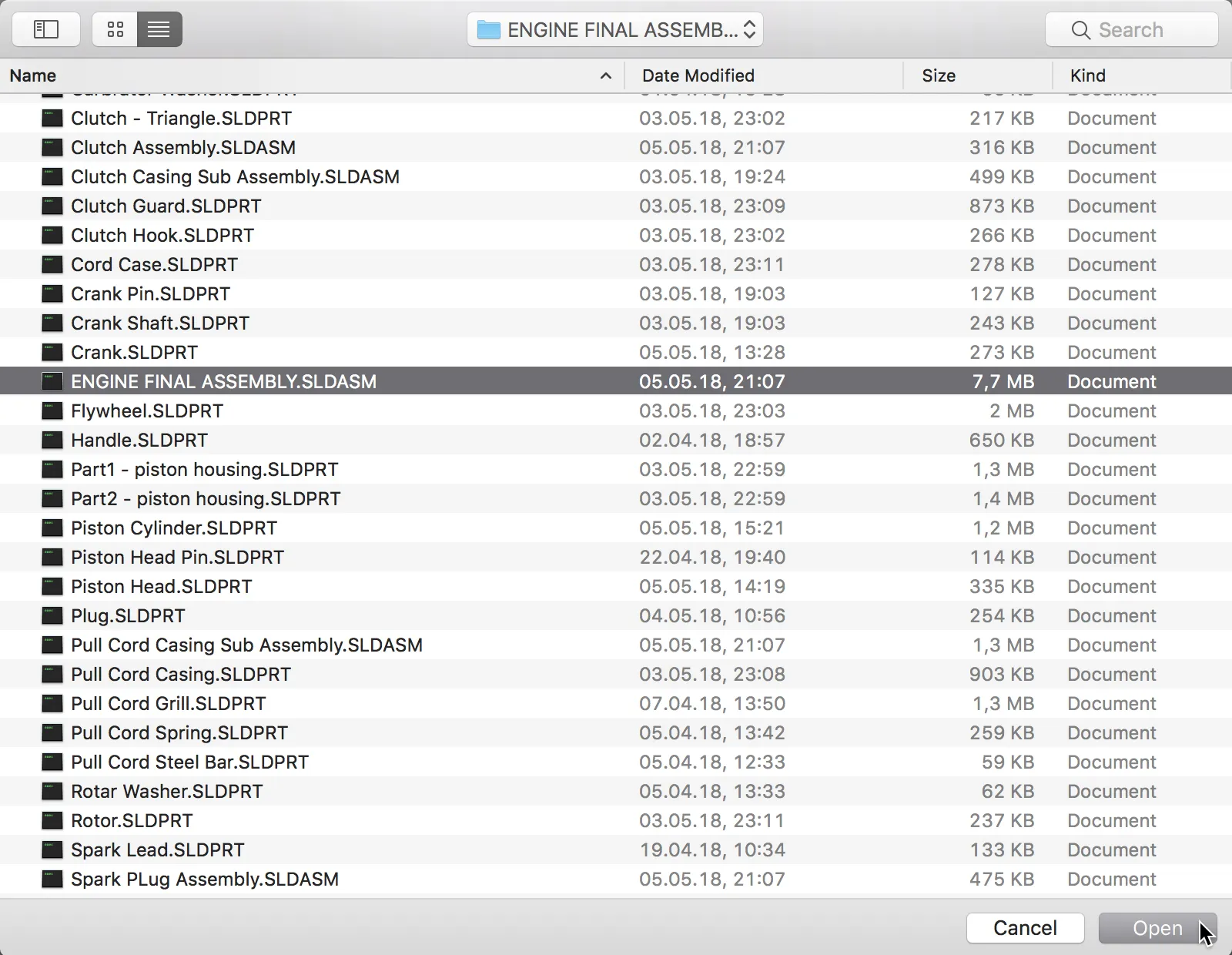The height and width of the screenshot is (955, 1232).
Task: Click the Search input field
Action: 1132,29
